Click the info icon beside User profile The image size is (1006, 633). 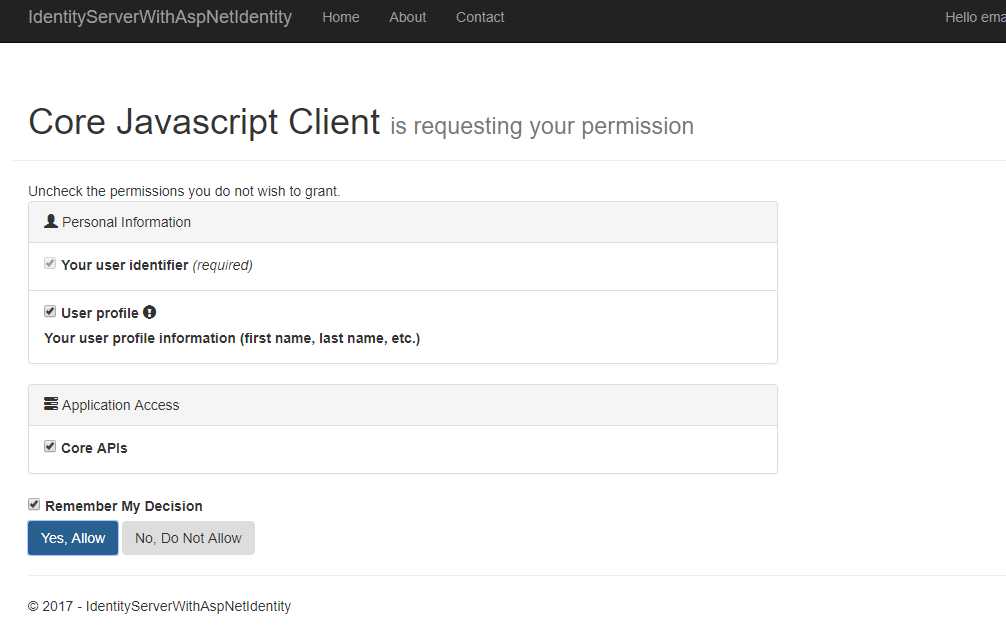(x=149, y=312)
